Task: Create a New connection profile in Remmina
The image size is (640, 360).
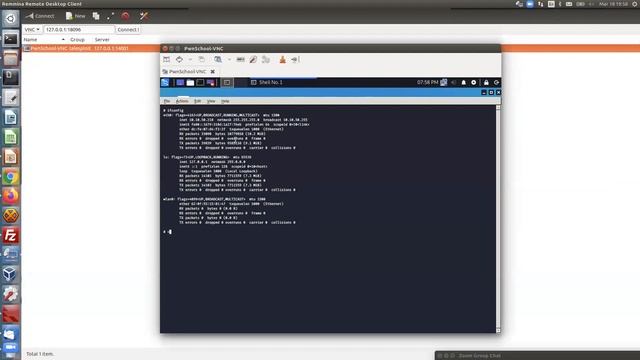Action: point(76,16)
